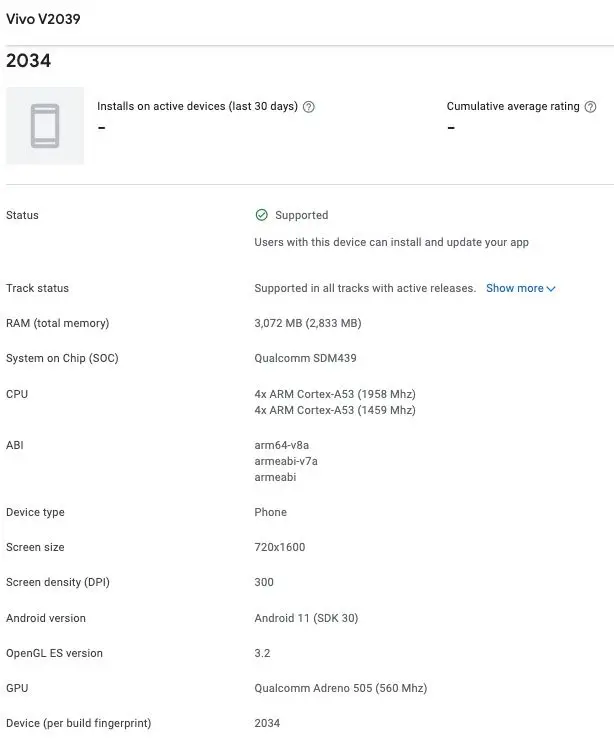Click the Installs on active devices label
This screenshot has width=614, height=746.
coord(197,106)
